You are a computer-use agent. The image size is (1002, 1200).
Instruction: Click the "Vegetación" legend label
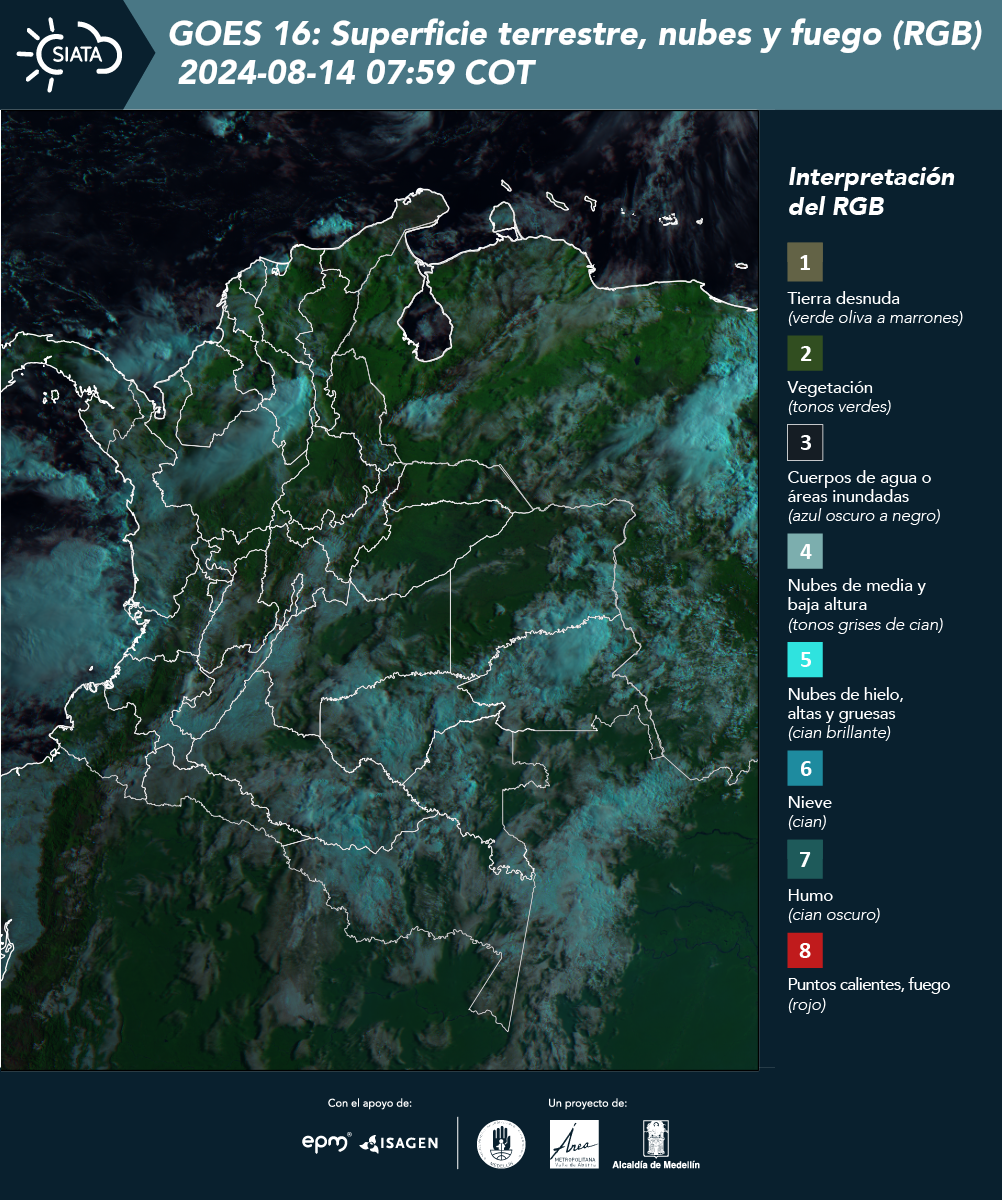(x=830, y=387)
